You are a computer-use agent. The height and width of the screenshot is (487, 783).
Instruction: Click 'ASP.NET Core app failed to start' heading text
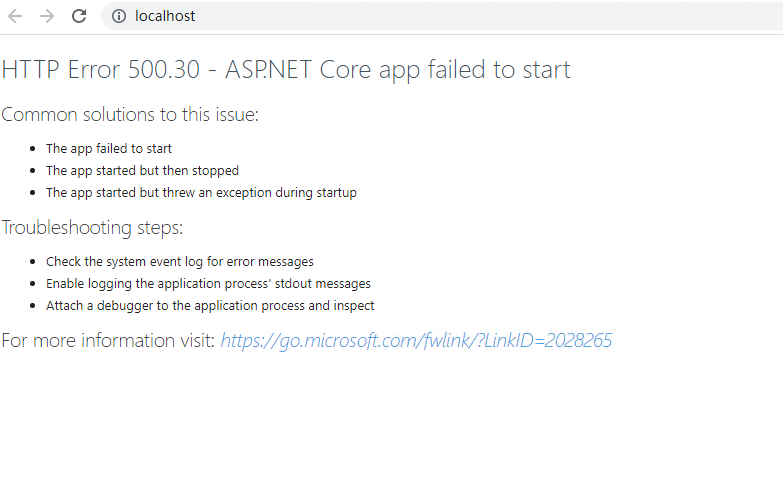click(397, 69)
